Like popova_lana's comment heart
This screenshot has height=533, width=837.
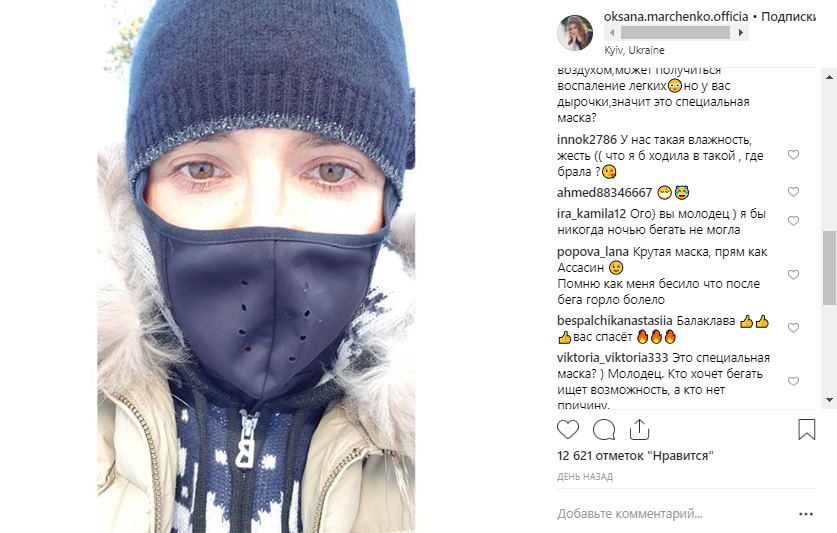pyautogui.click(x=793, y=275)
